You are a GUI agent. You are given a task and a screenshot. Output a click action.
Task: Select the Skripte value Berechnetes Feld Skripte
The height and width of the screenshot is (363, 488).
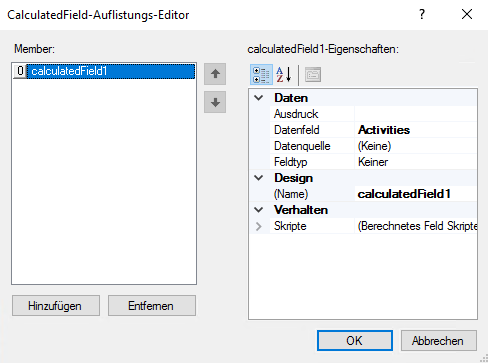click(415, 226)
